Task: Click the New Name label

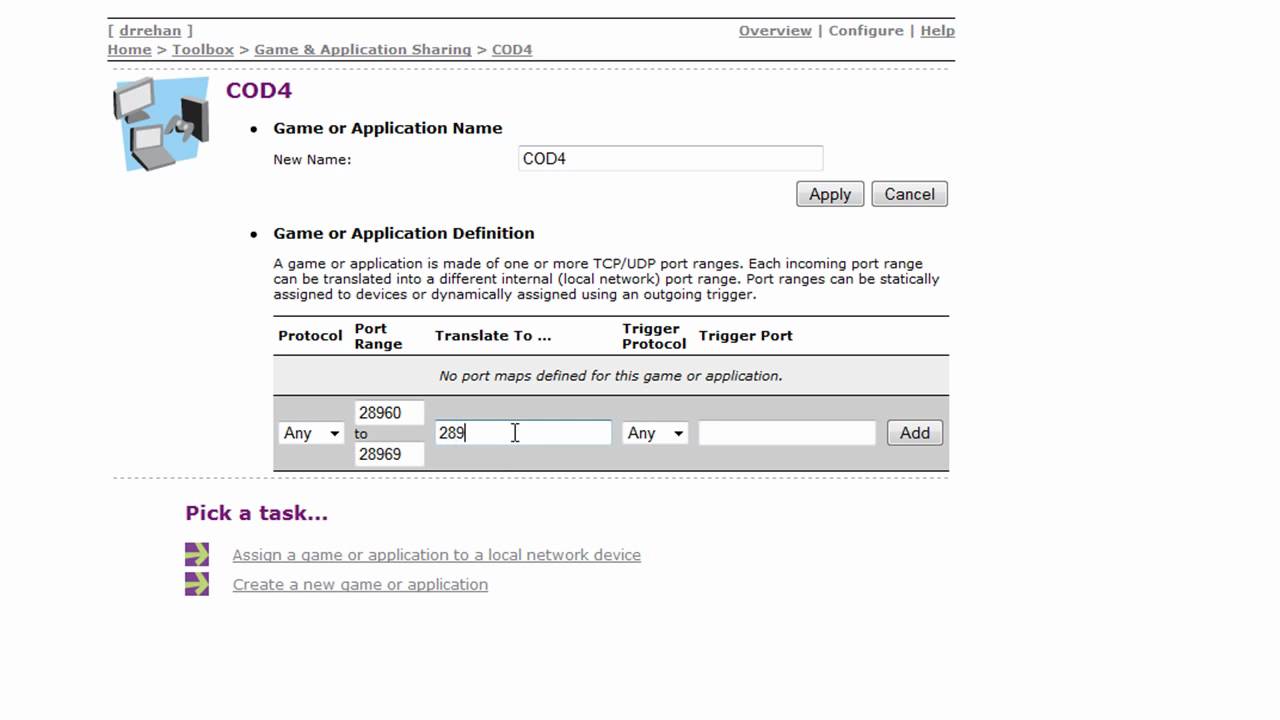Action: pos(312,159)
